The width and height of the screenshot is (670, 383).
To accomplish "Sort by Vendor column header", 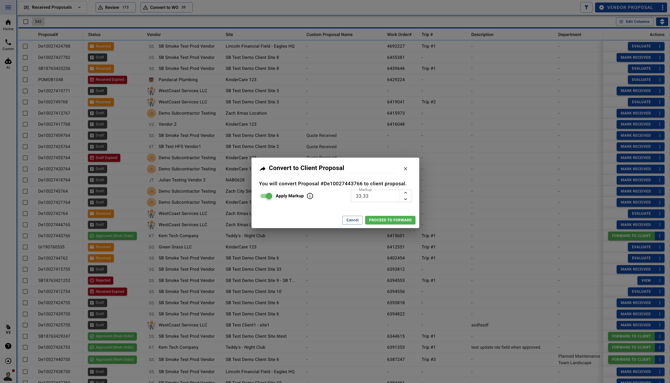I will 154,35.
